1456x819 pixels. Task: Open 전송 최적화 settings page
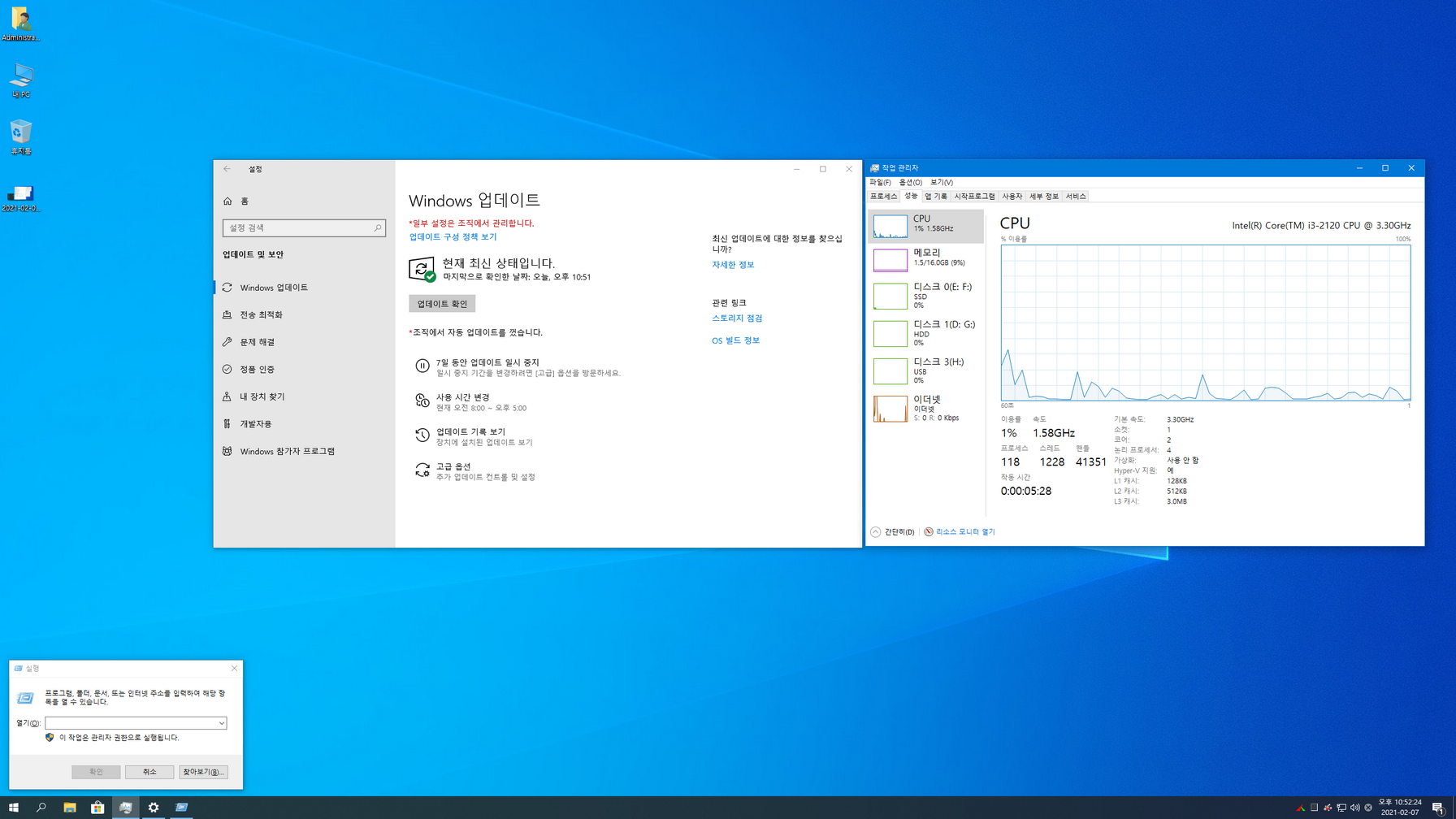coord(304,314)
